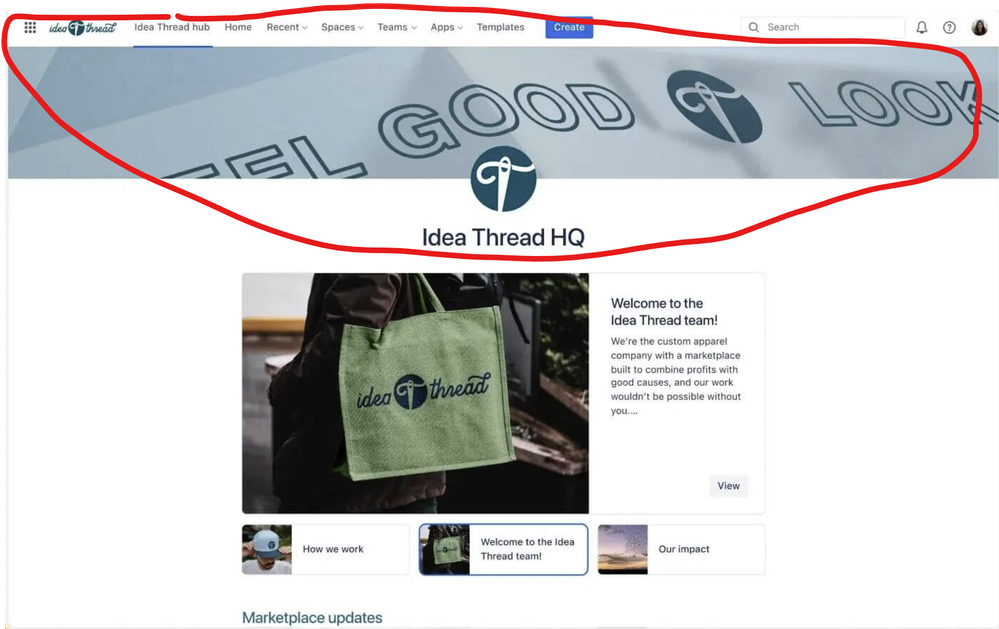The image size is (999, 629).
Task: Open Templates in top navigation
Action: pyautogui.click(x=501, y=27)
